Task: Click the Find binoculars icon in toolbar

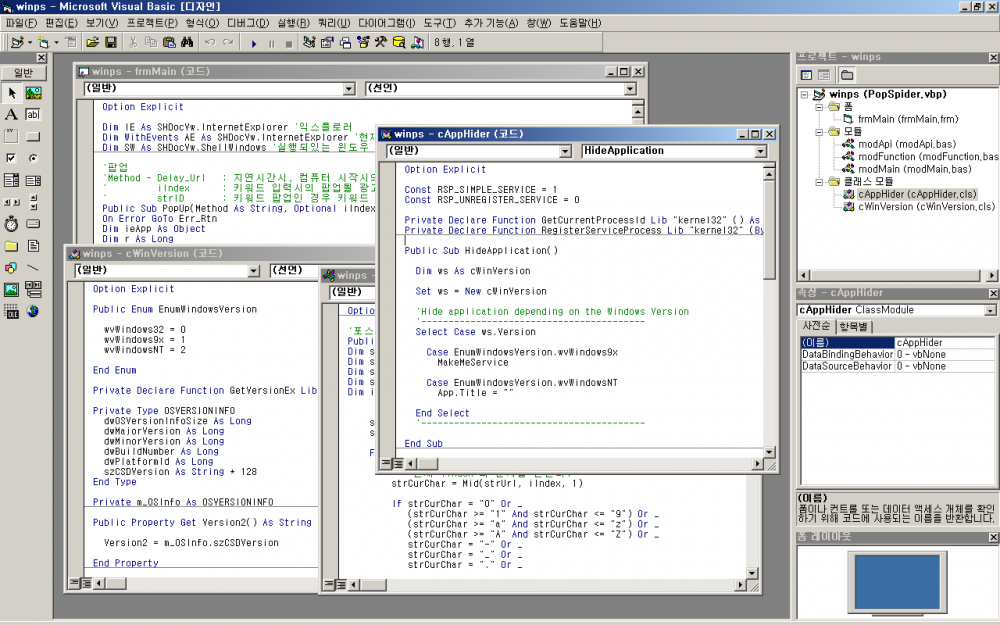Action: 186,43
